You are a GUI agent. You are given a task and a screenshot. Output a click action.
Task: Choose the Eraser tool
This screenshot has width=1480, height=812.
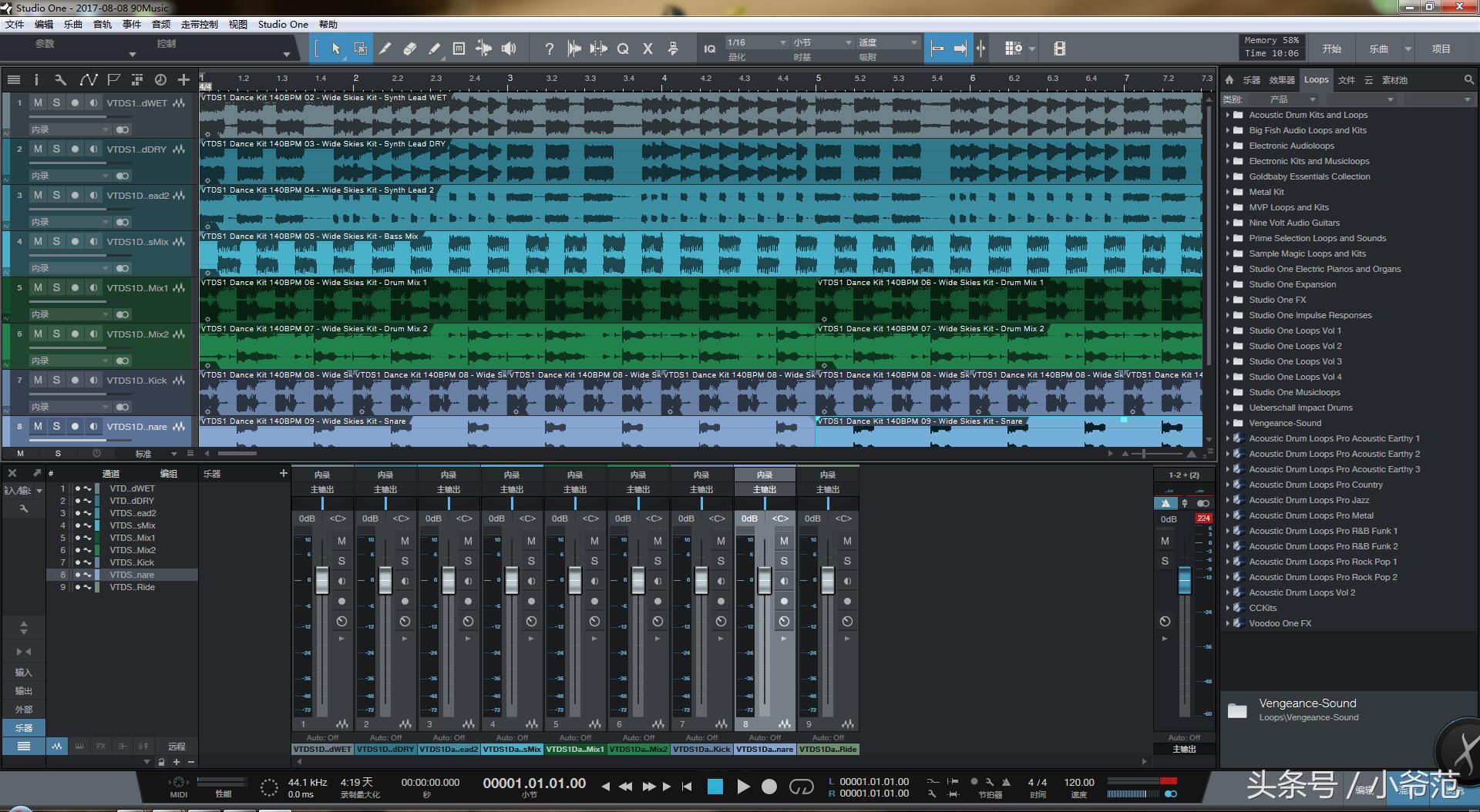(x=409, y=49)
